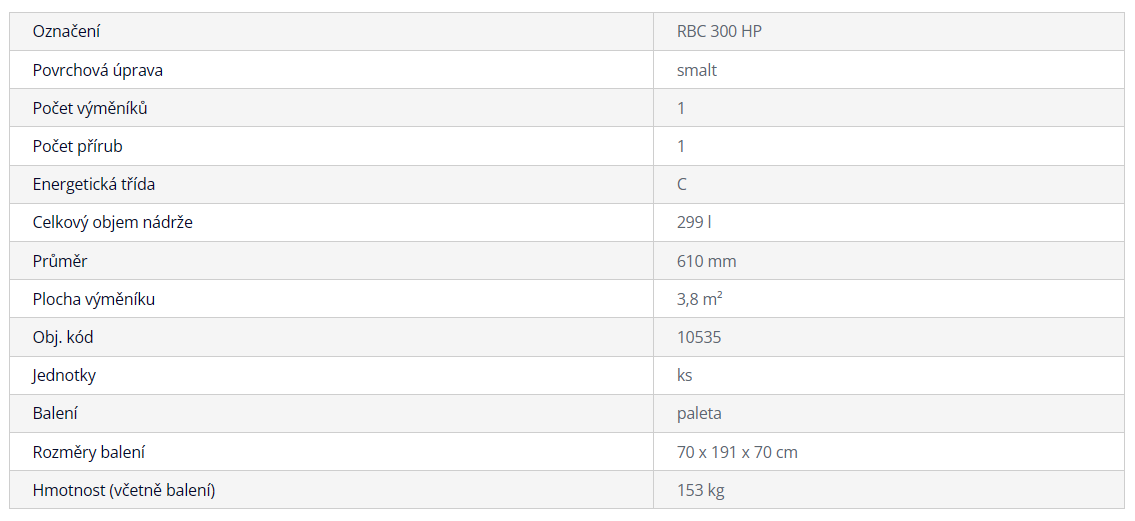This screenshot has width=1135, height=521.
Task: Select the "RBC 300 HP" value
Action: pos(719,32)
